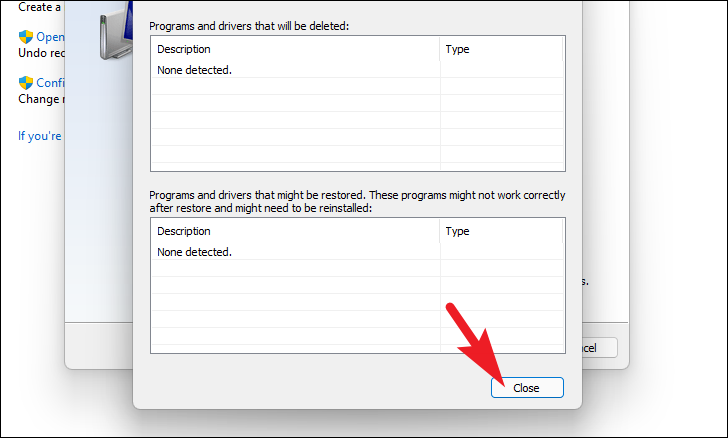Click the Close button in the dialog
The height and width of the screenshot is (438, 728).
(527, 387)
